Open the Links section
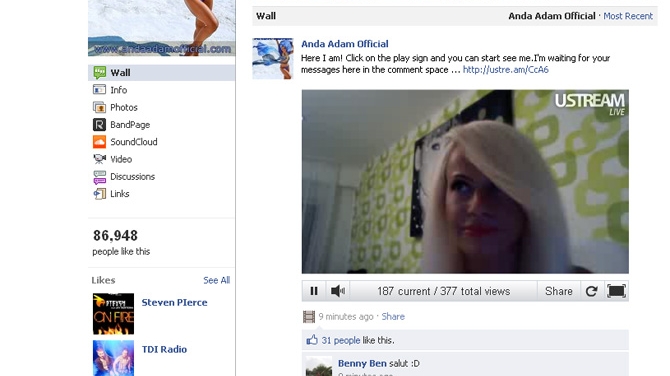 point(120,194)
